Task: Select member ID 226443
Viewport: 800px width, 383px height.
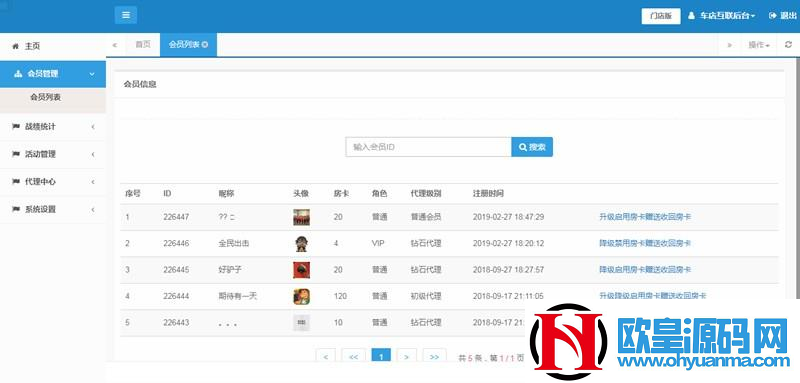Action: point(176,323)
